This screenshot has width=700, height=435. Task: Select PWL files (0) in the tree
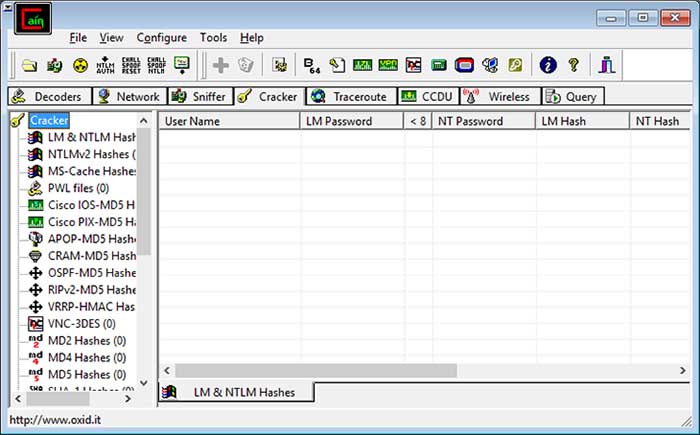coord(79,188)
